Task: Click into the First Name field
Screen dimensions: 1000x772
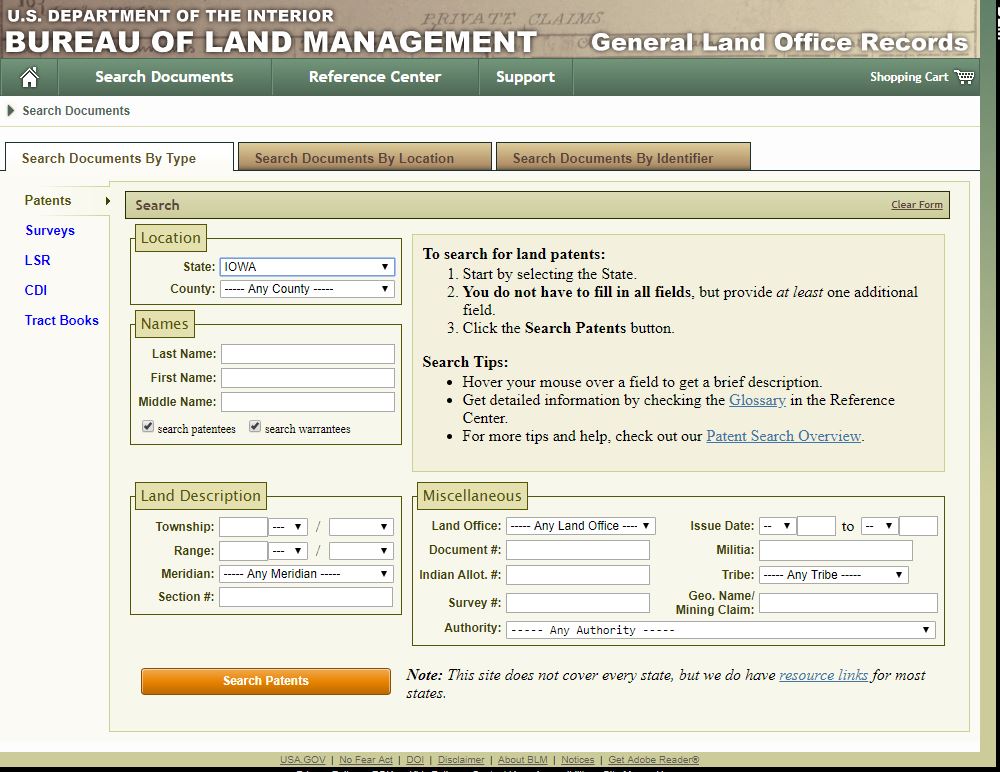Action: tap(308, 378)
